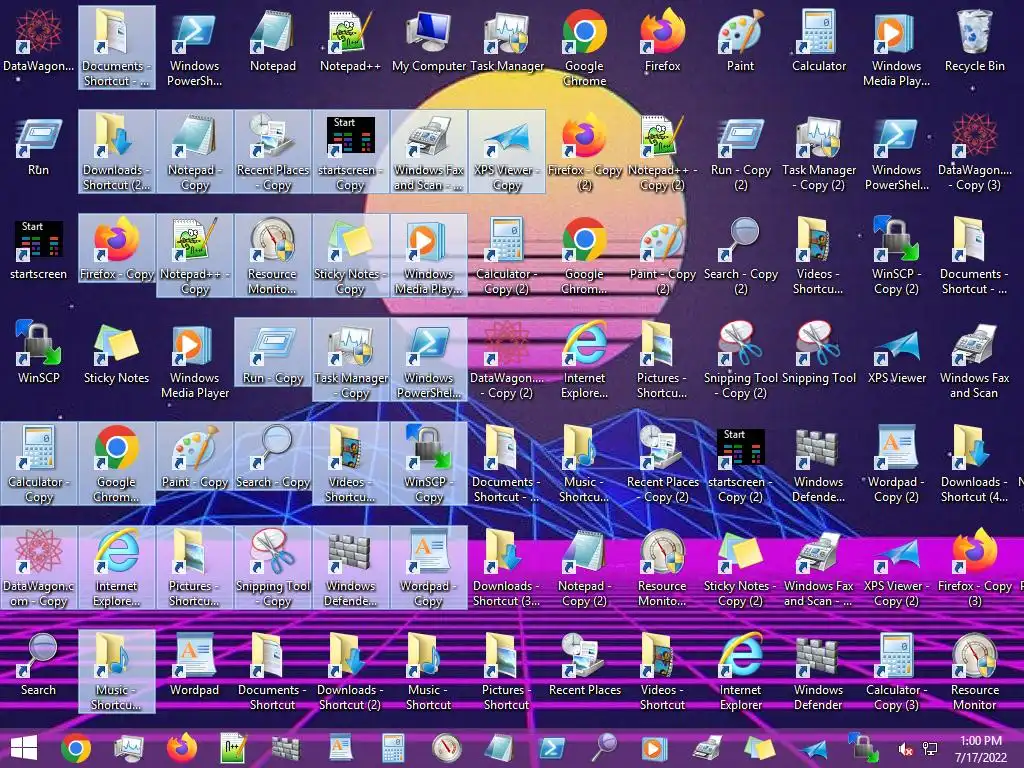Open Resource Monitor from the taskbar
1024x768 pixels.
(447, 748)
